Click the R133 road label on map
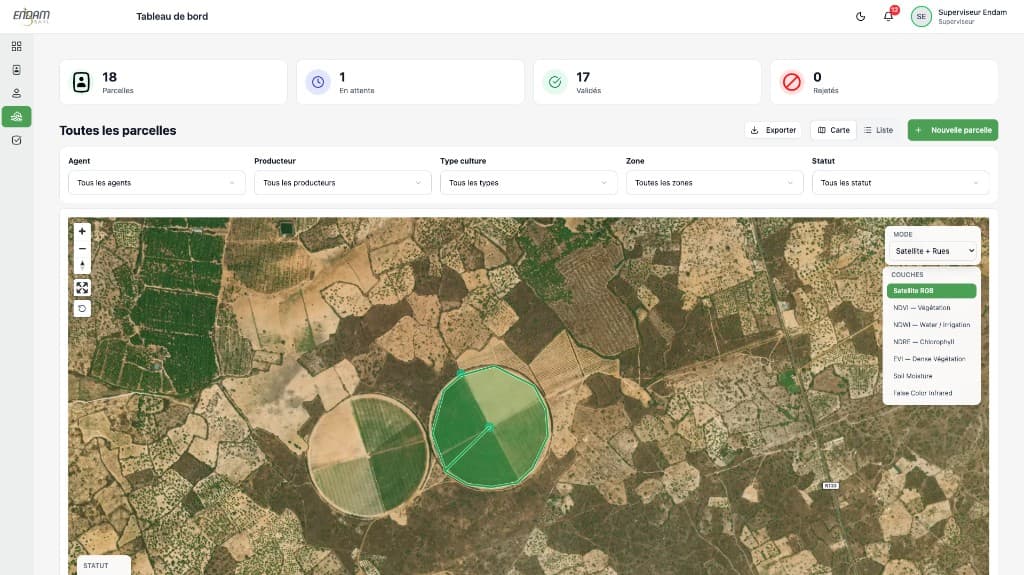This screenshot has width=1024, height=575. click(830, 485)
